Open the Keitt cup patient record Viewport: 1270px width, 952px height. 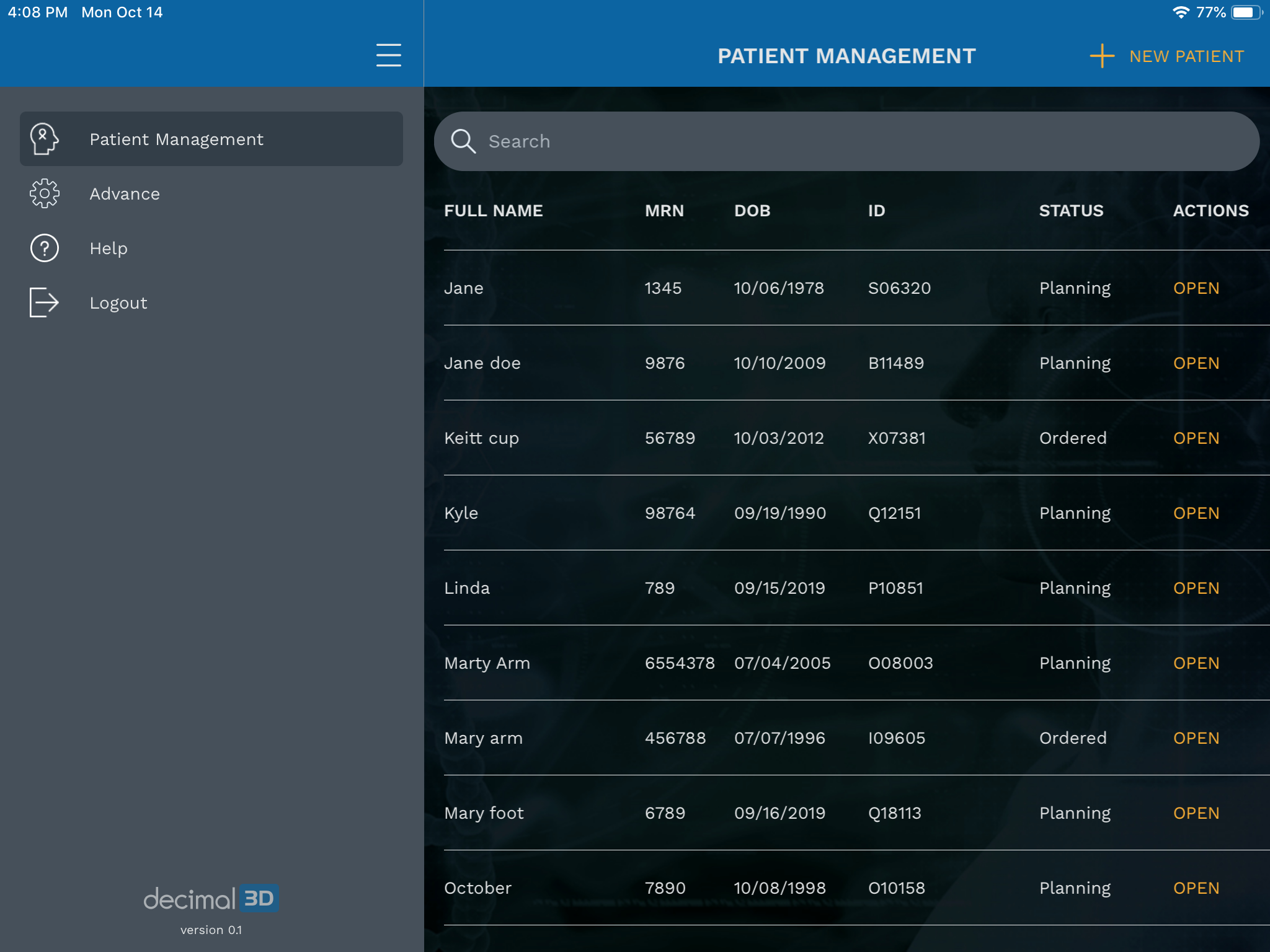1196,438
